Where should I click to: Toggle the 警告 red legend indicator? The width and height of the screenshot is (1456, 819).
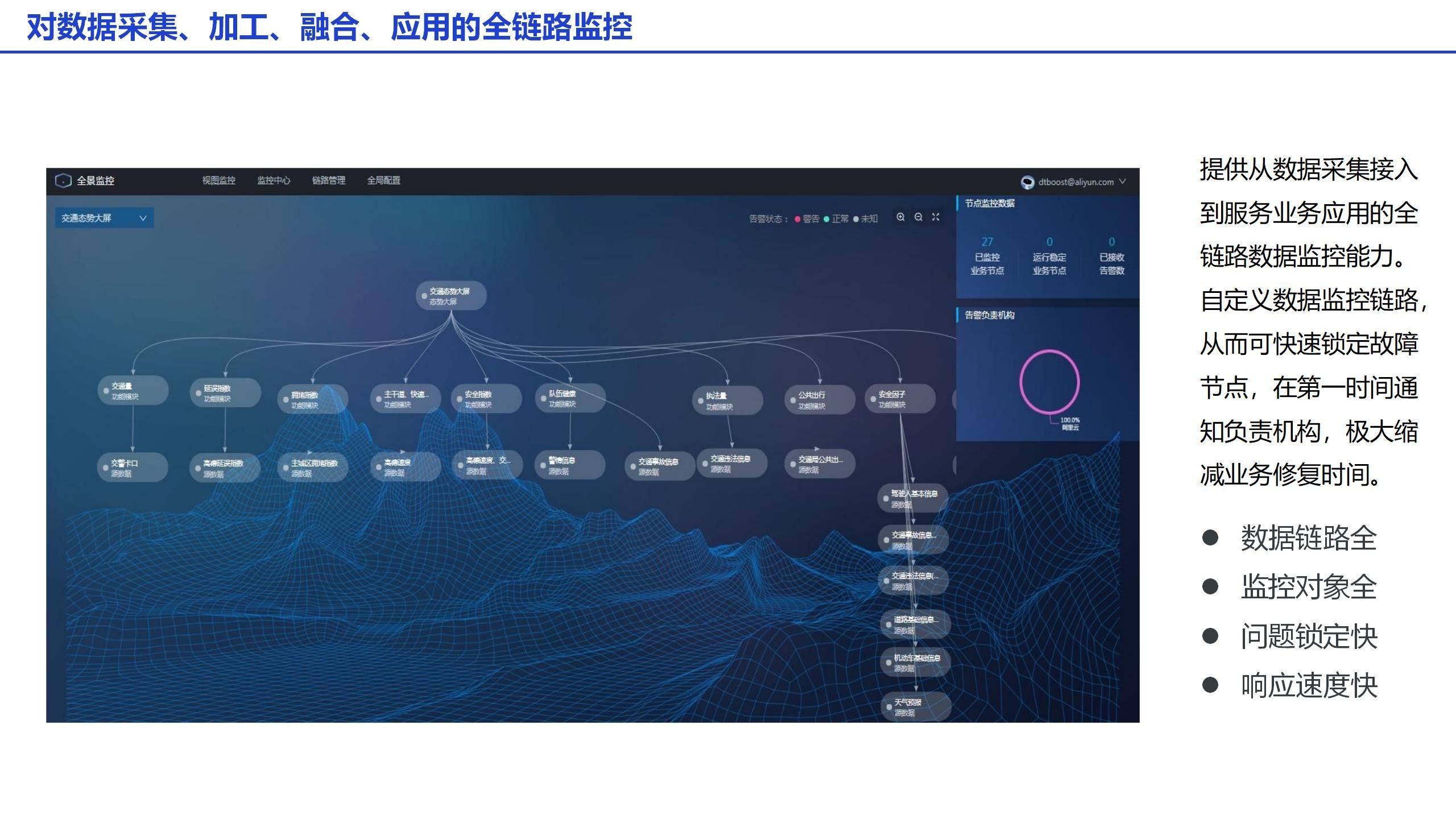(x=798, y=219)
